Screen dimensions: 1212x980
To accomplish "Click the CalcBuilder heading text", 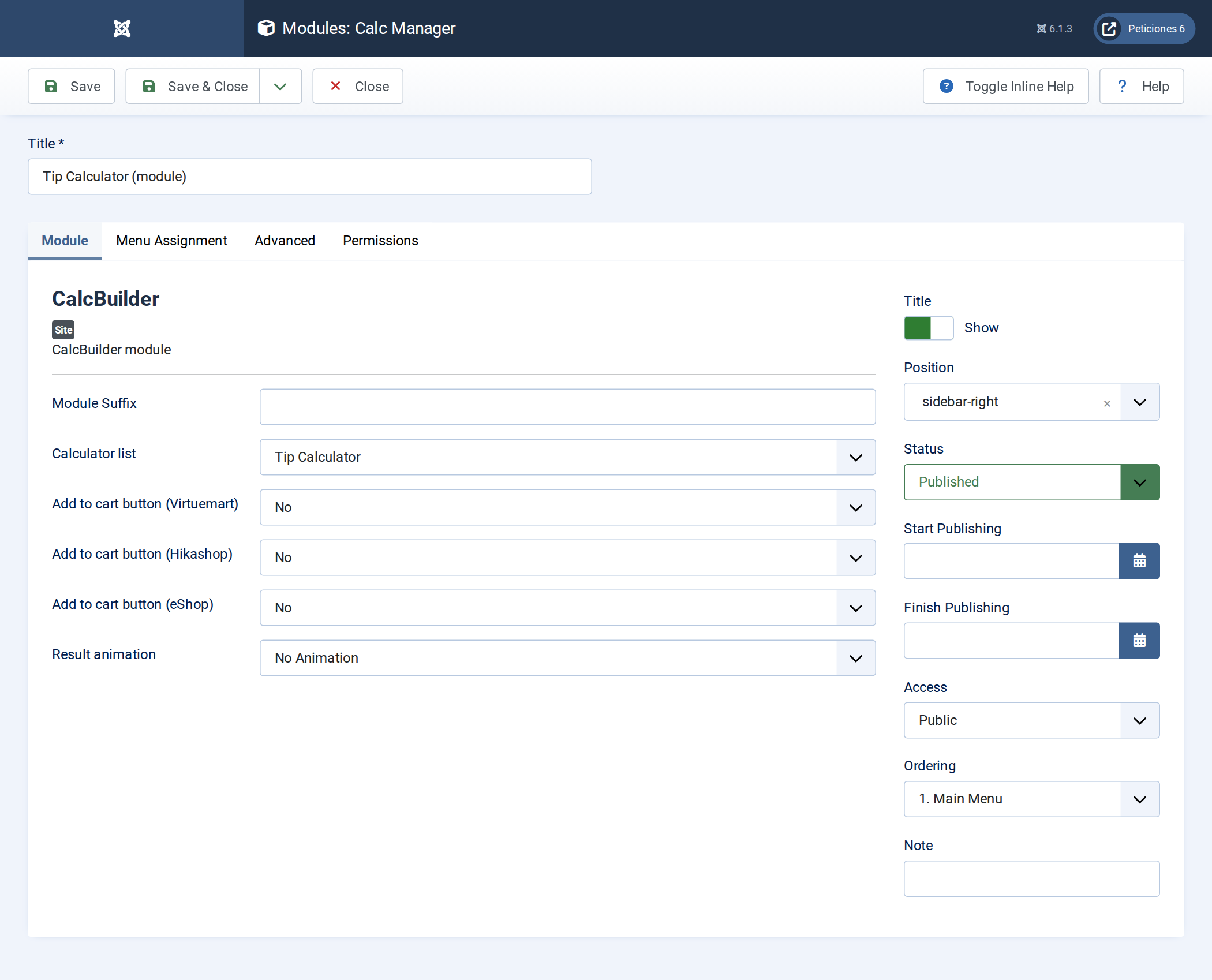I will click(106, 299).
